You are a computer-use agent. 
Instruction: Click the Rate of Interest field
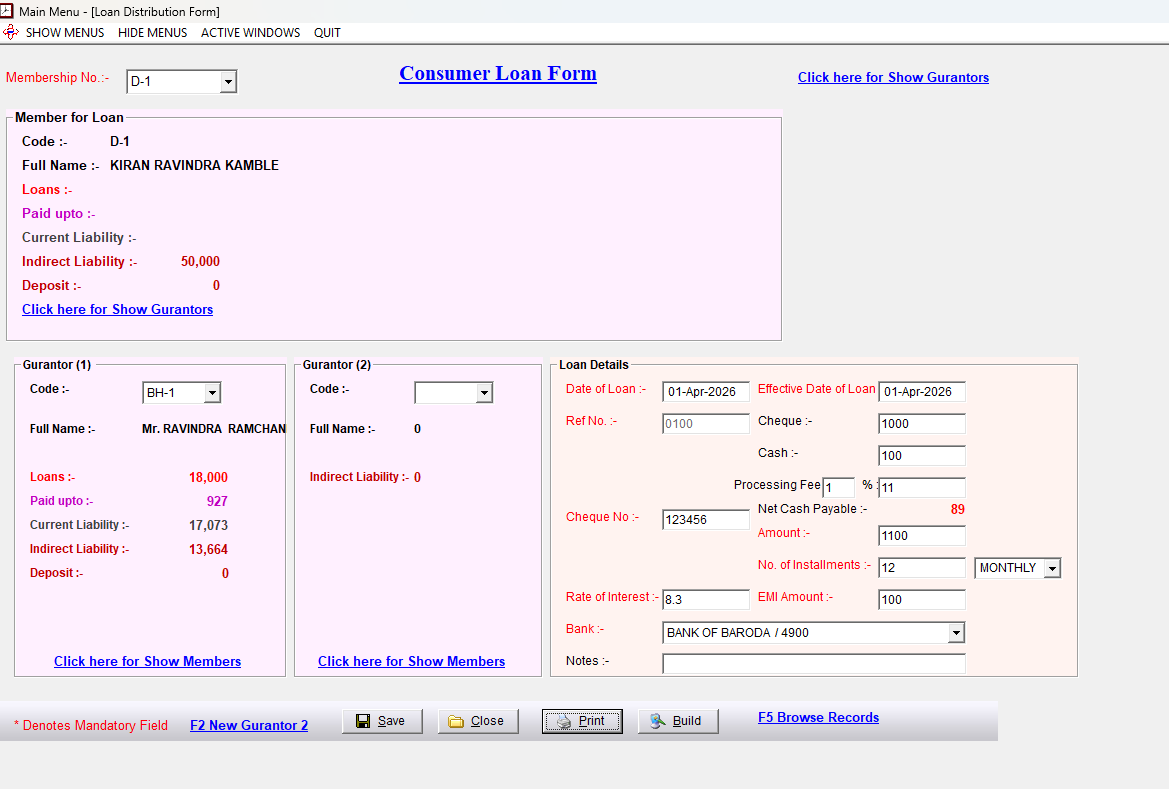tap(705, 600)
